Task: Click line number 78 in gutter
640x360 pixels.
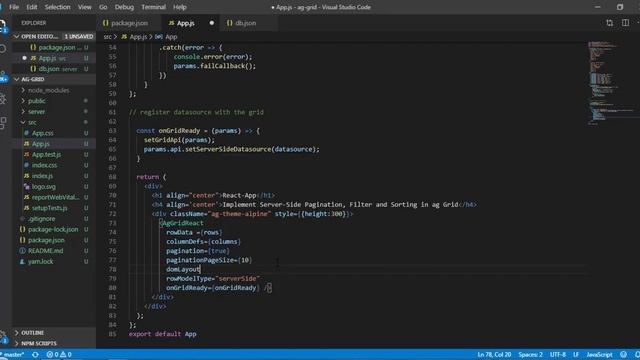Action: point(112,269)
